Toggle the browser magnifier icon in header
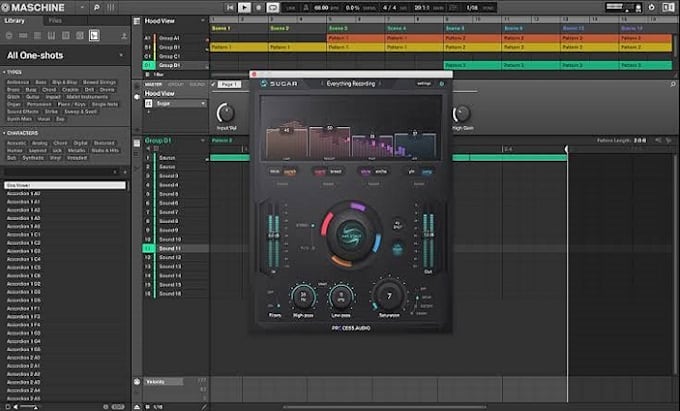The image size is (680, 411). (96, 7)
